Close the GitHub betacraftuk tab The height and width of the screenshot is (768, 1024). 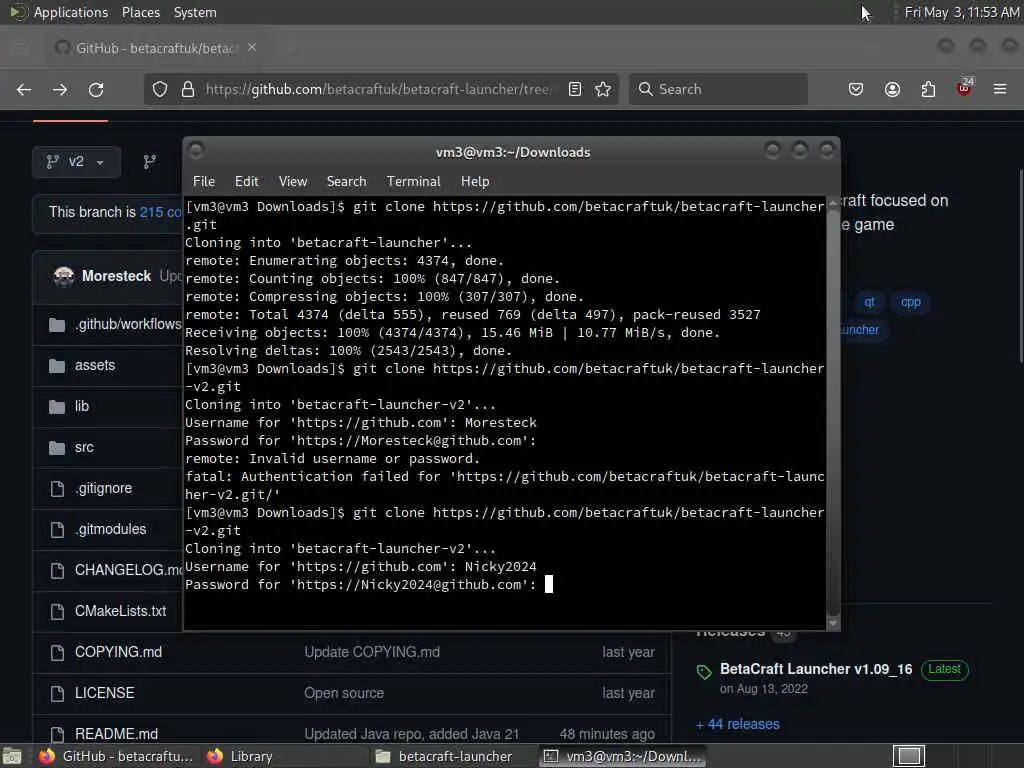pyautogui.click(x=252, y=48)
